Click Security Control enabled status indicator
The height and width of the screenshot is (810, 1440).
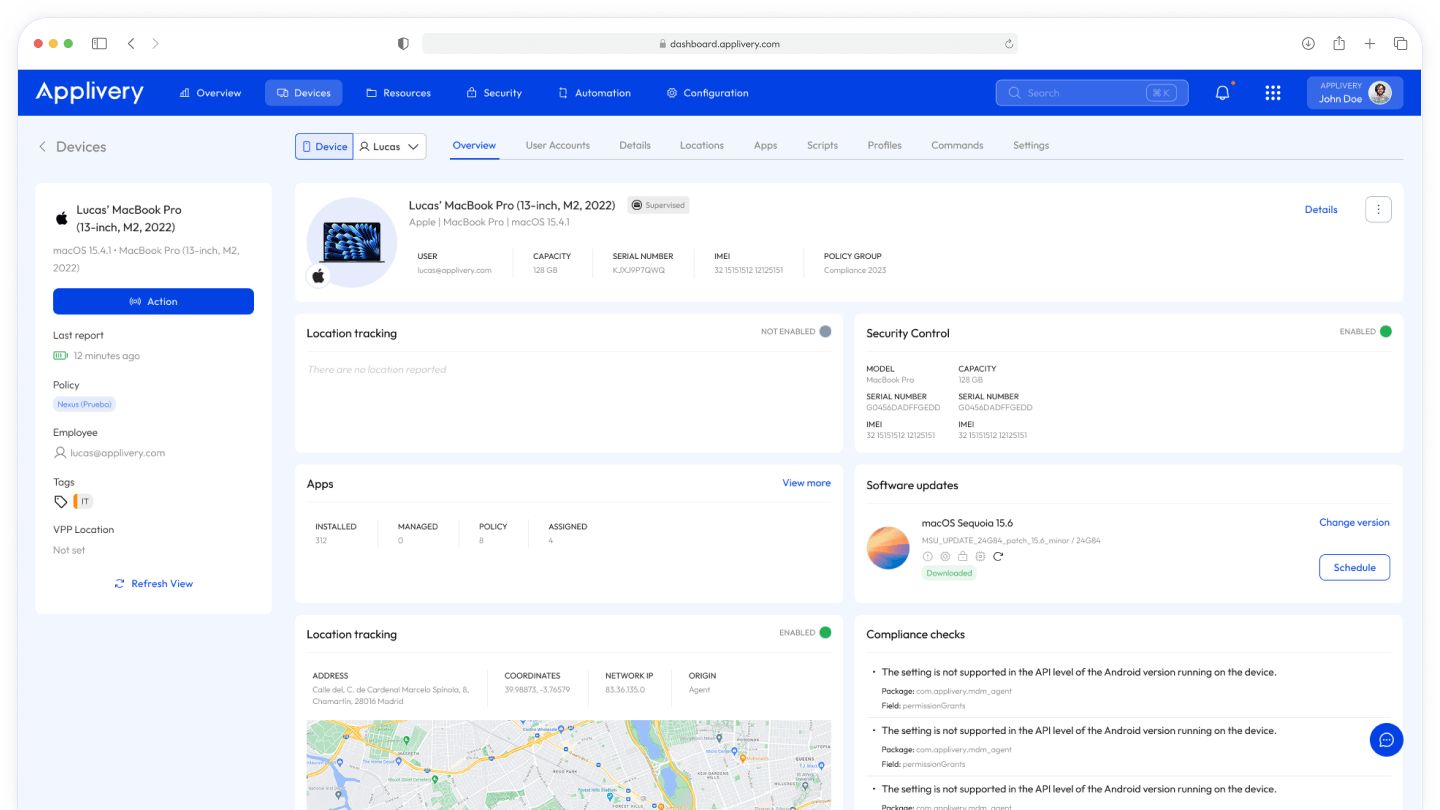tap(1385, 332)
